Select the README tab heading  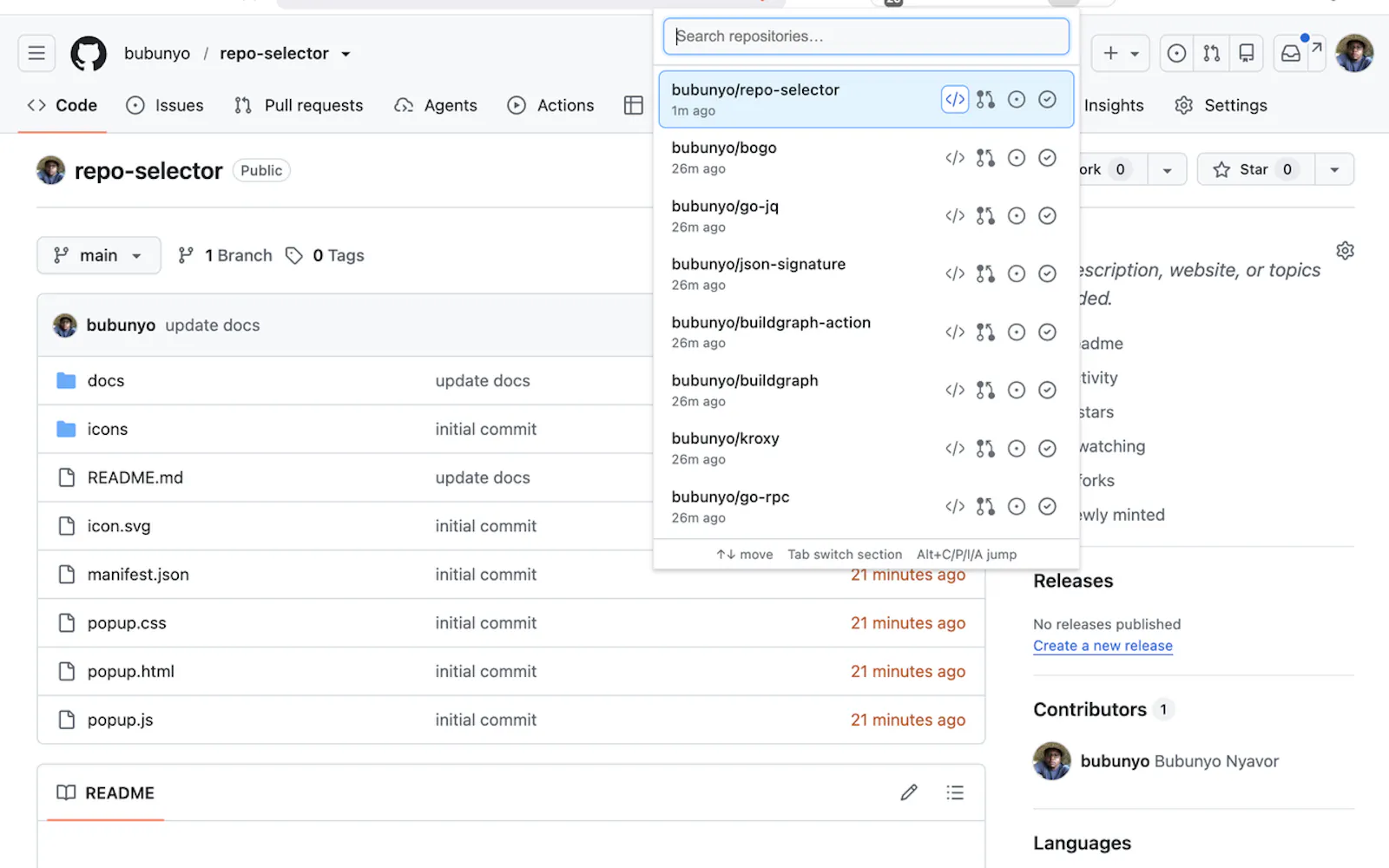tap(105, 792)
